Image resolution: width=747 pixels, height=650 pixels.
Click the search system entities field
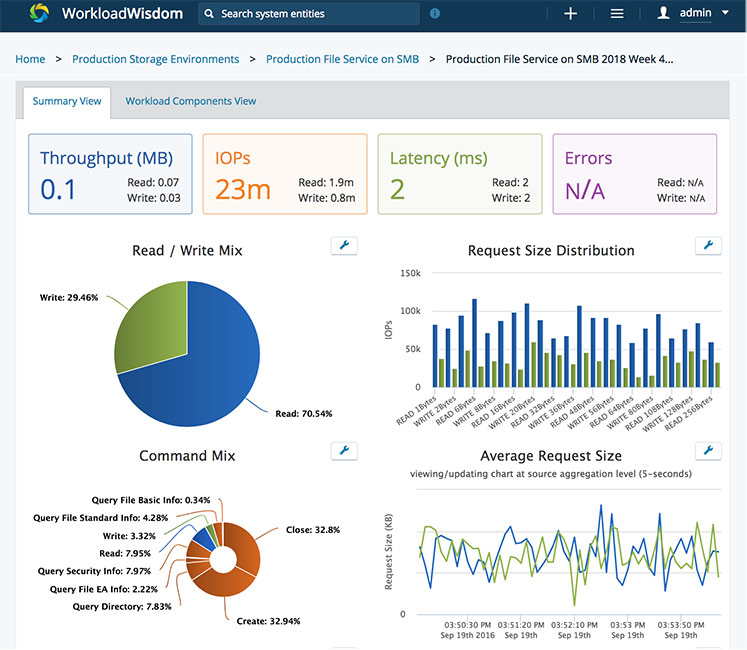pyautogui.click(x=310, y=14)
